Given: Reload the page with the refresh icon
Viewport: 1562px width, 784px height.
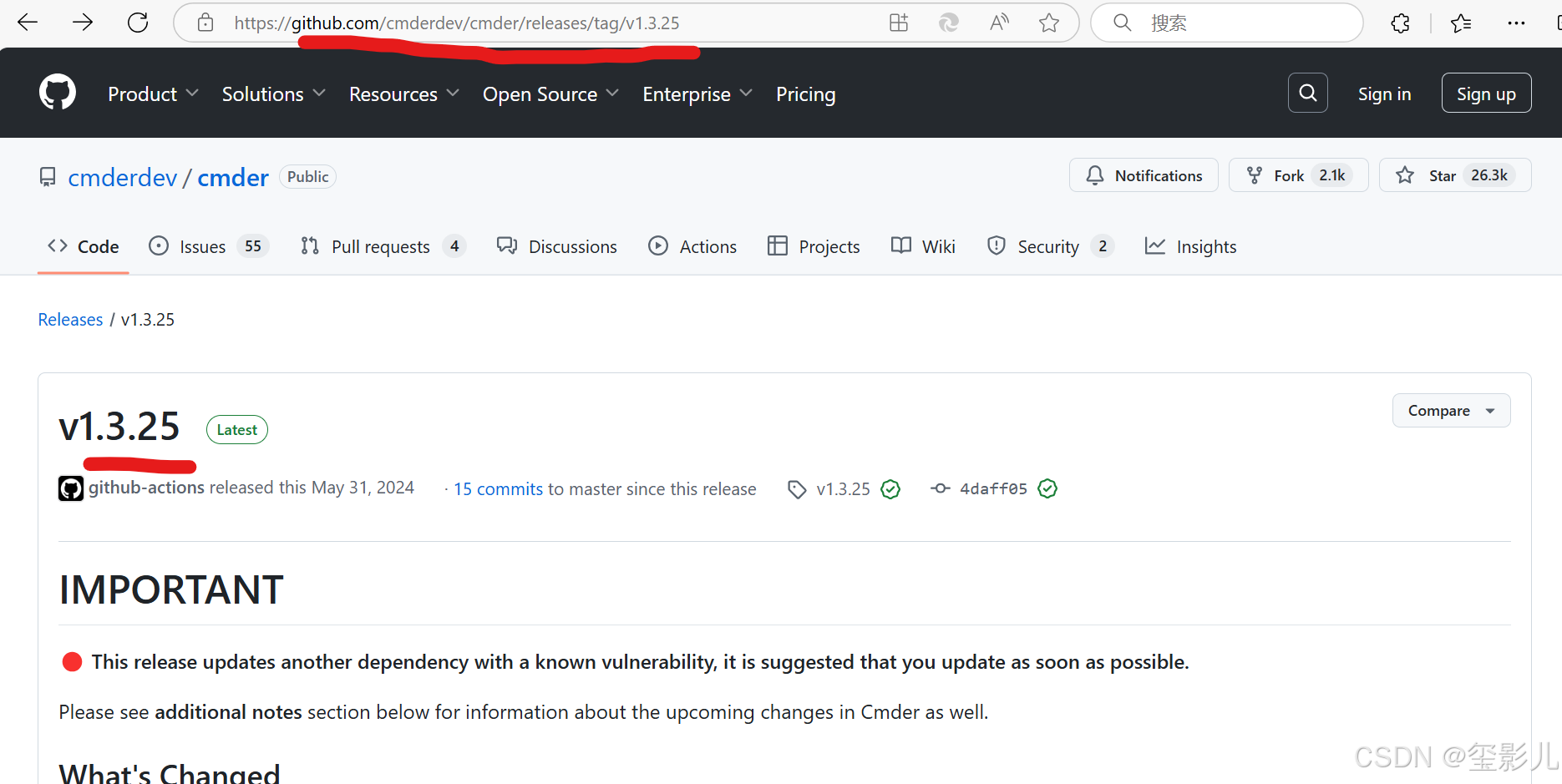Looking at the screenshot, I should tap(138, 23).
